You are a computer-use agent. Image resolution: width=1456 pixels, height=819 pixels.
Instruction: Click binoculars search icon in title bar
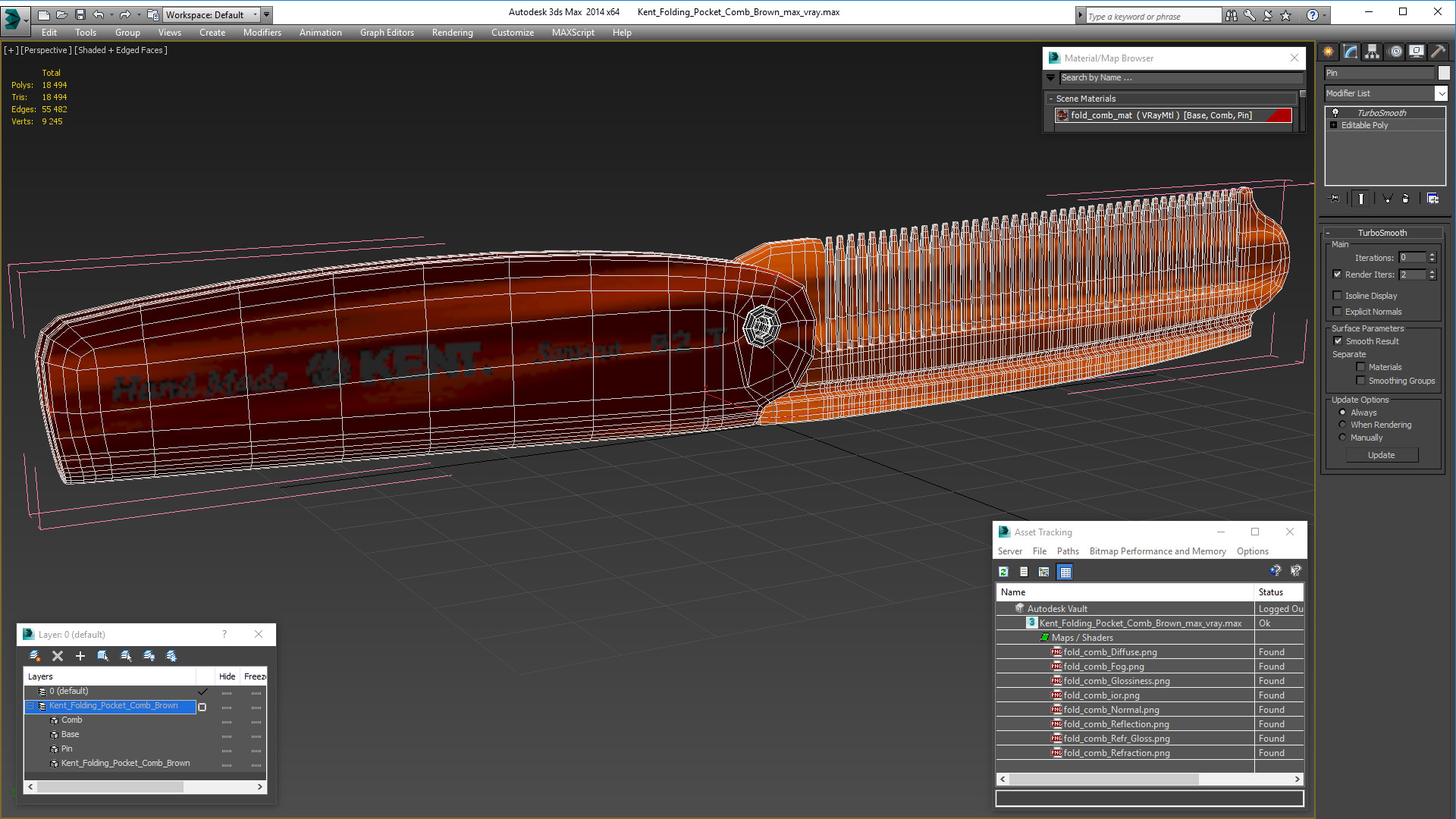click(1232, 15)
